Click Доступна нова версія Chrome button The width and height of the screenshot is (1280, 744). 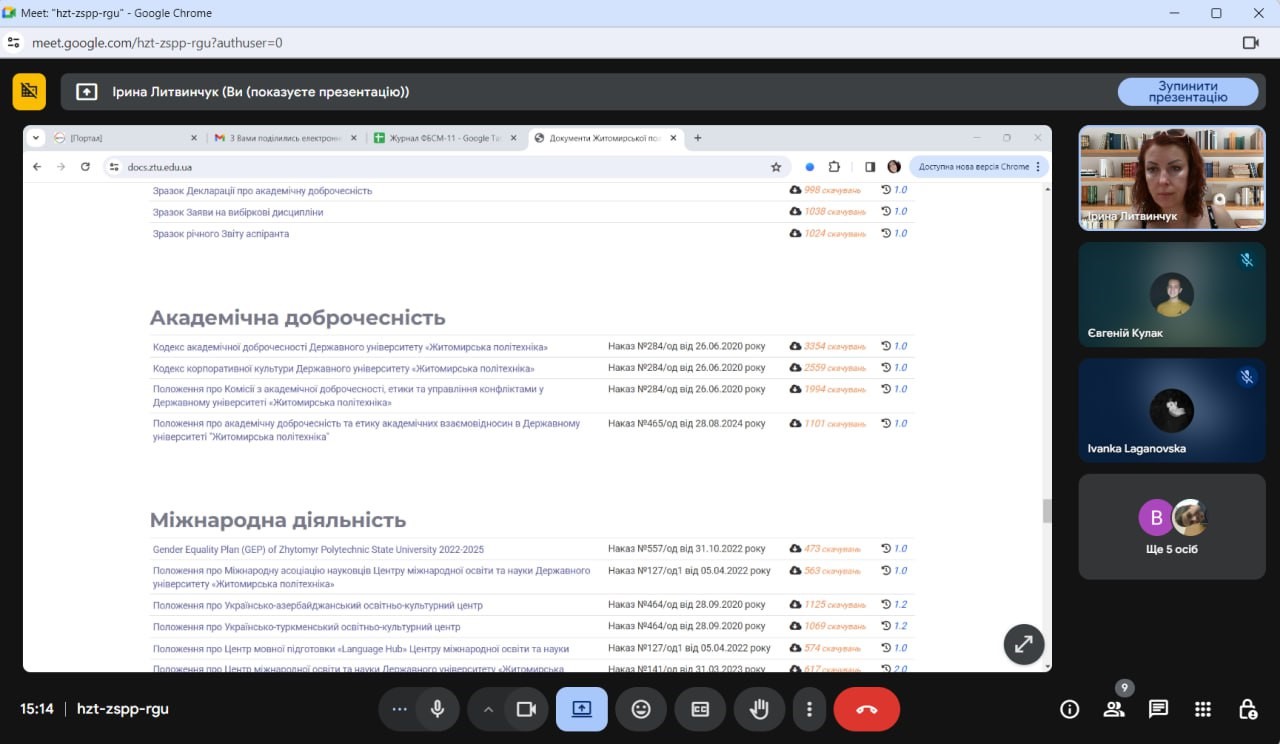pyautogui.click(x=979, y=167)
